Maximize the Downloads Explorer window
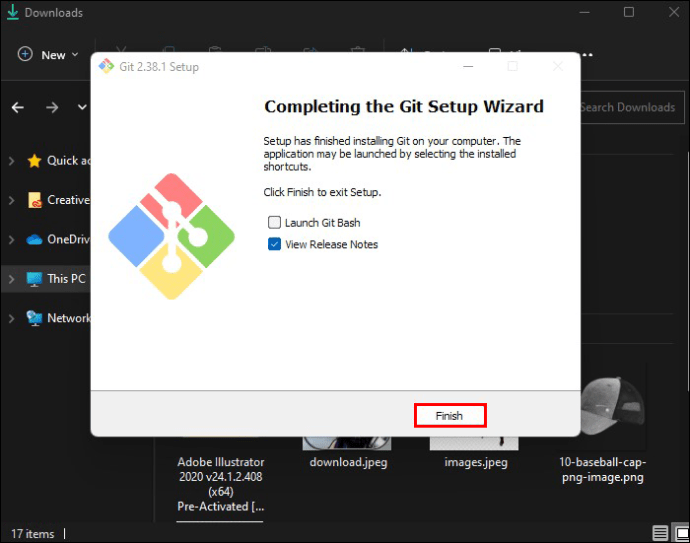 (x=629, y=12)
